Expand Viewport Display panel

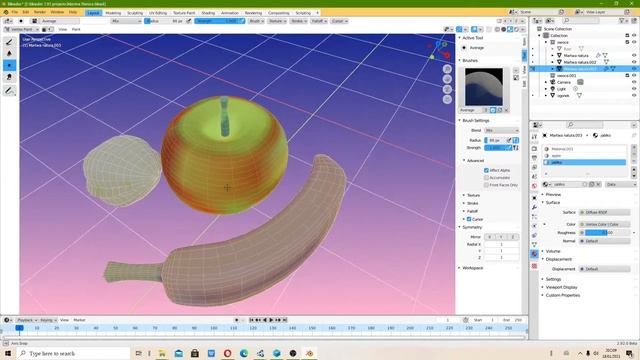point(561,287)
